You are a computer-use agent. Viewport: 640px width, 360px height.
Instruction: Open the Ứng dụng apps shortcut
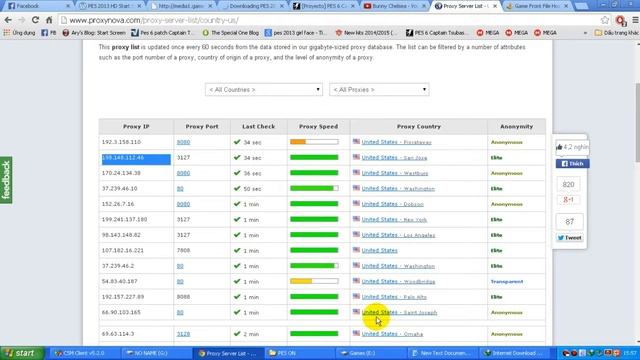(19, 33)
